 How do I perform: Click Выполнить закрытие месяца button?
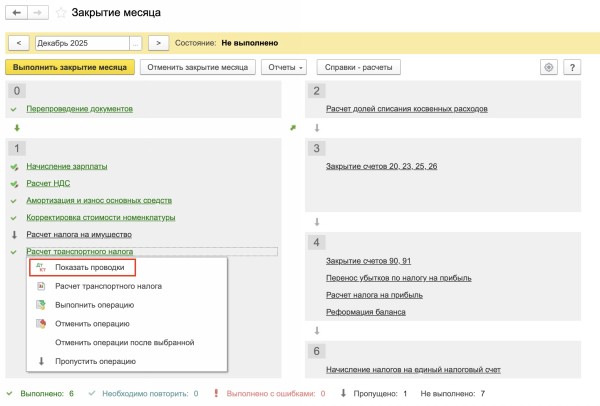click(70, 67)
